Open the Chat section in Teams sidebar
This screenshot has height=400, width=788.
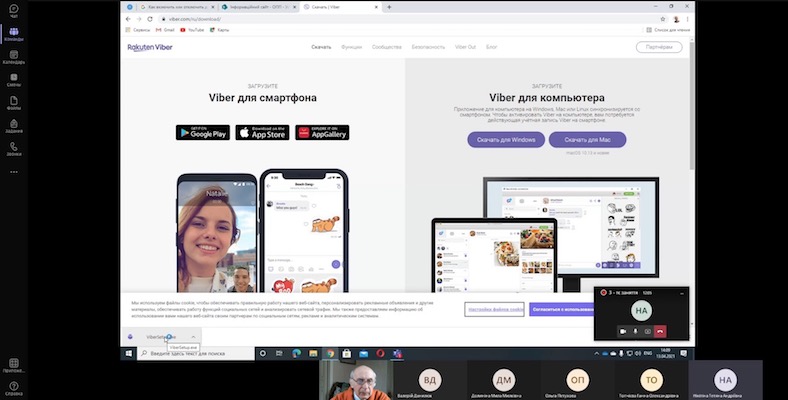tap(14, 11)
